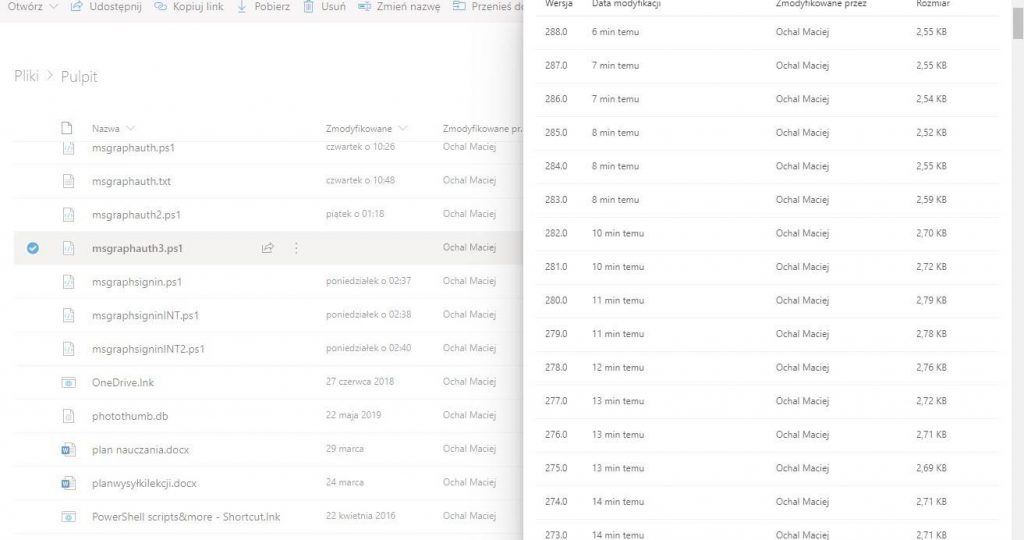Select version 288.0 in version history

555,32
